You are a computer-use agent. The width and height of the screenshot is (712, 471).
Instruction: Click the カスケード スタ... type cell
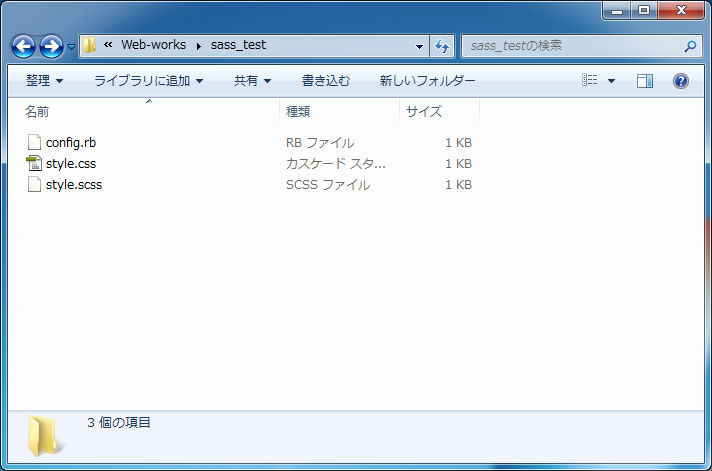[336, 164]
